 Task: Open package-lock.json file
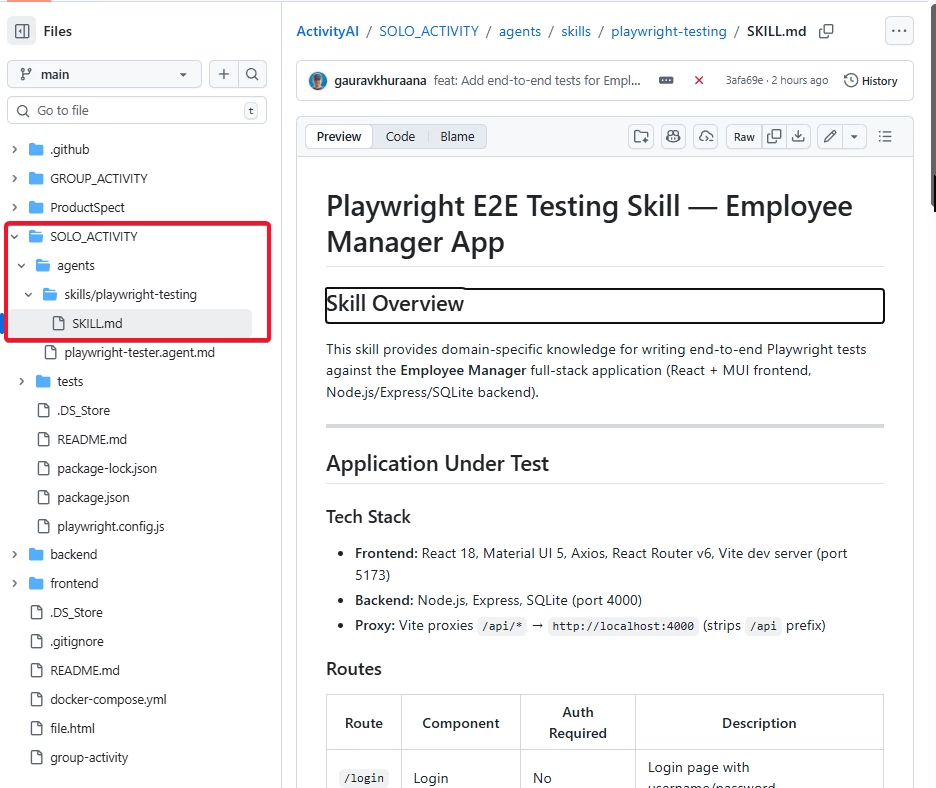coord(107,469)
